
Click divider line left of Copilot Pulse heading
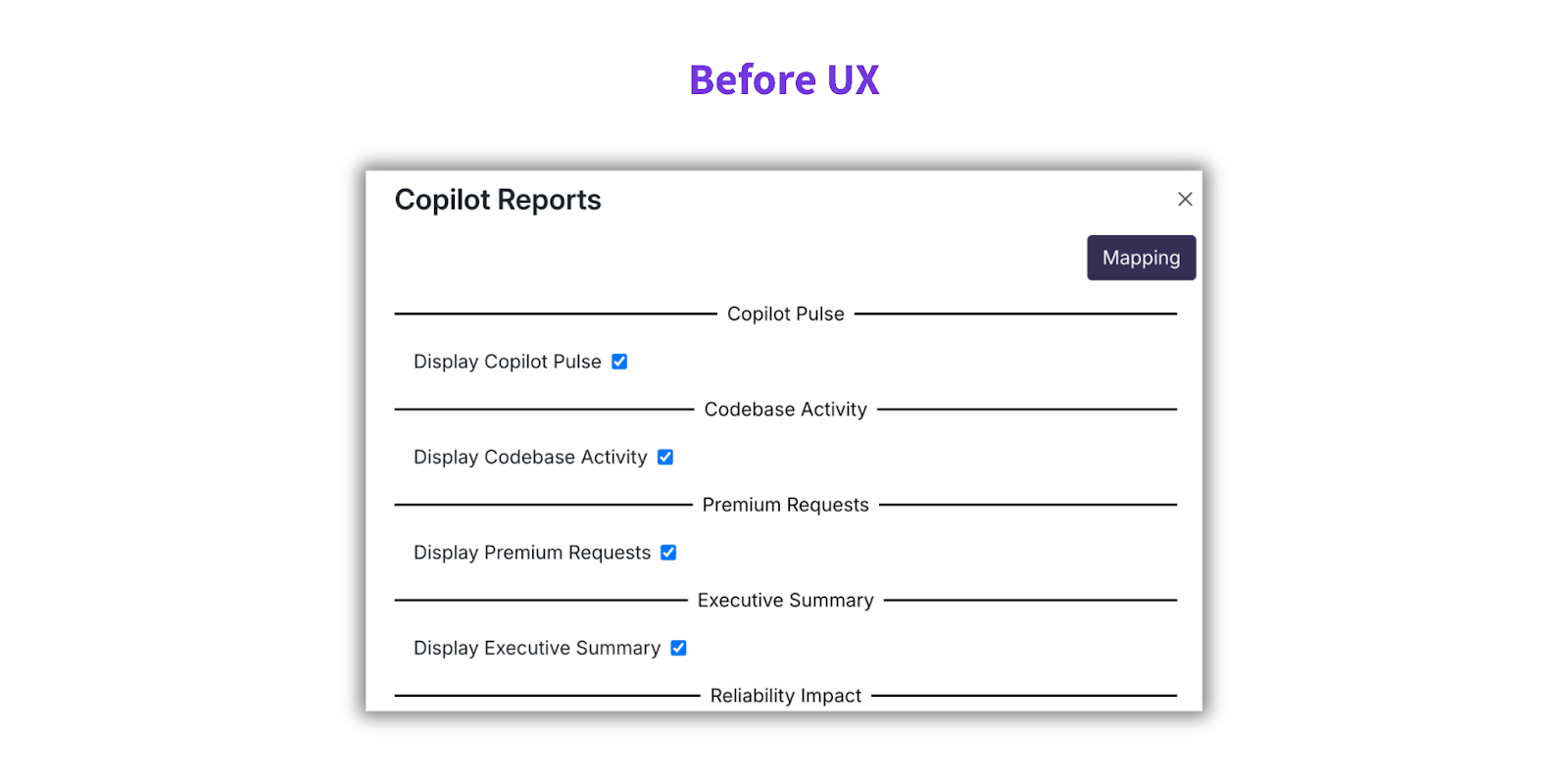coord(555,314)
